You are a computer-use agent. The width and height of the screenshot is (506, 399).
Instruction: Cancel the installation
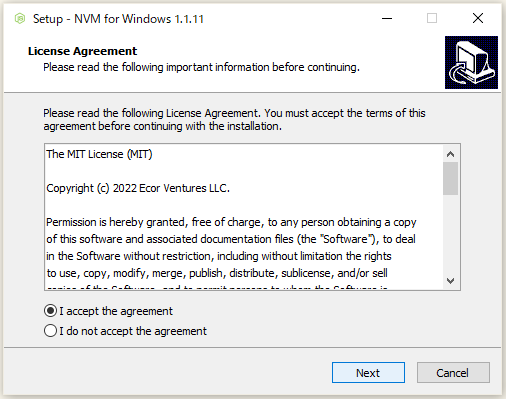click(453, 373)
